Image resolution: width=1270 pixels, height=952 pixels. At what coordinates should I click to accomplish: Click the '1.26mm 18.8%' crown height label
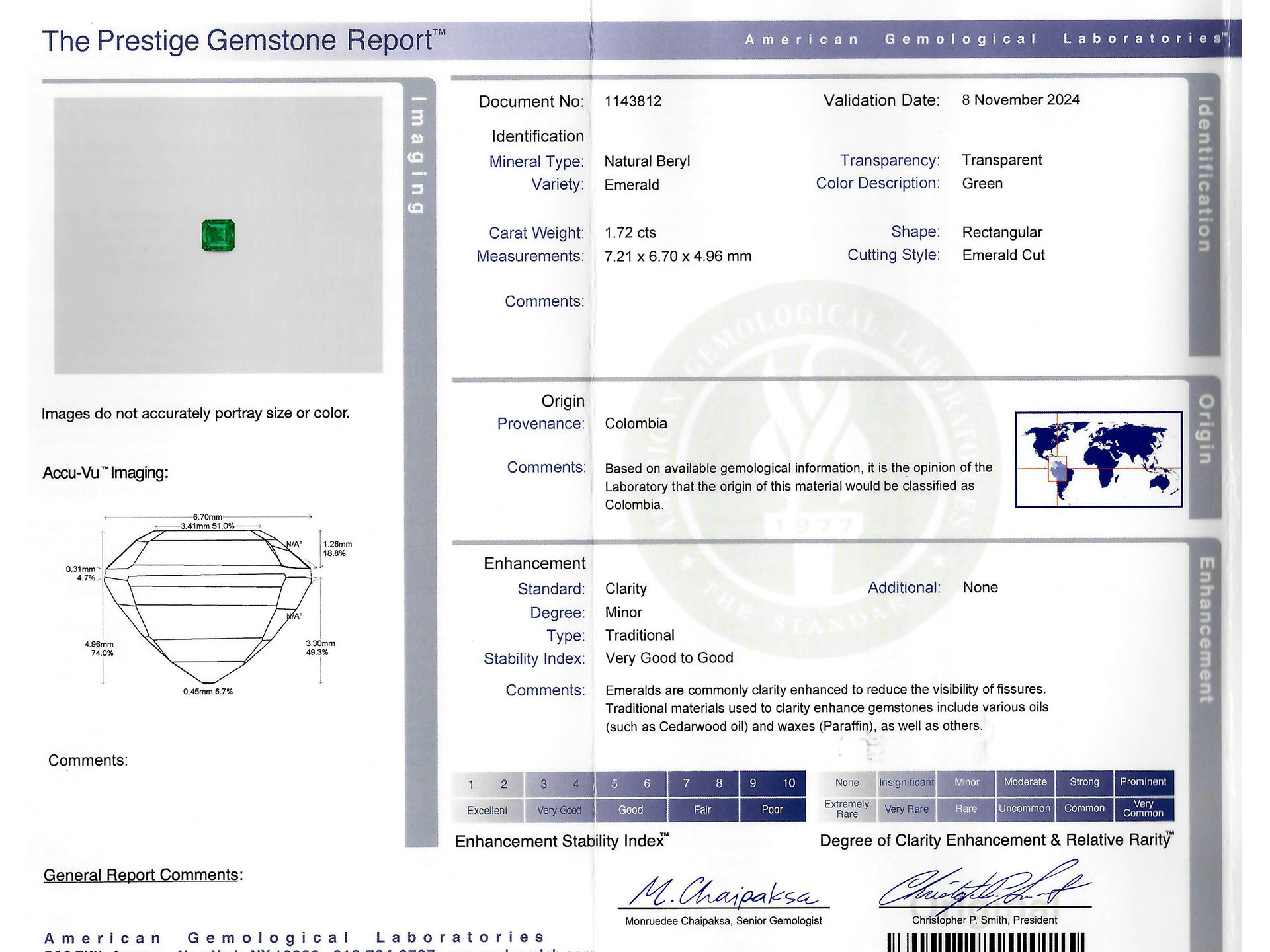337,549
